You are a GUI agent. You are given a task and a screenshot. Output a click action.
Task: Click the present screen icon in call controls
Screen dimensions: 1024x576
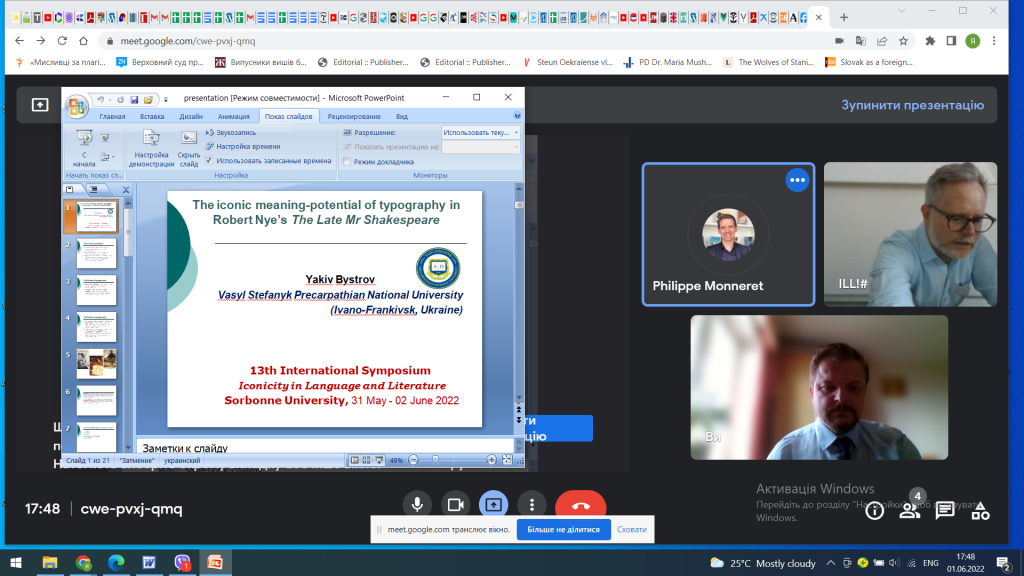click(x=493, y=505)
